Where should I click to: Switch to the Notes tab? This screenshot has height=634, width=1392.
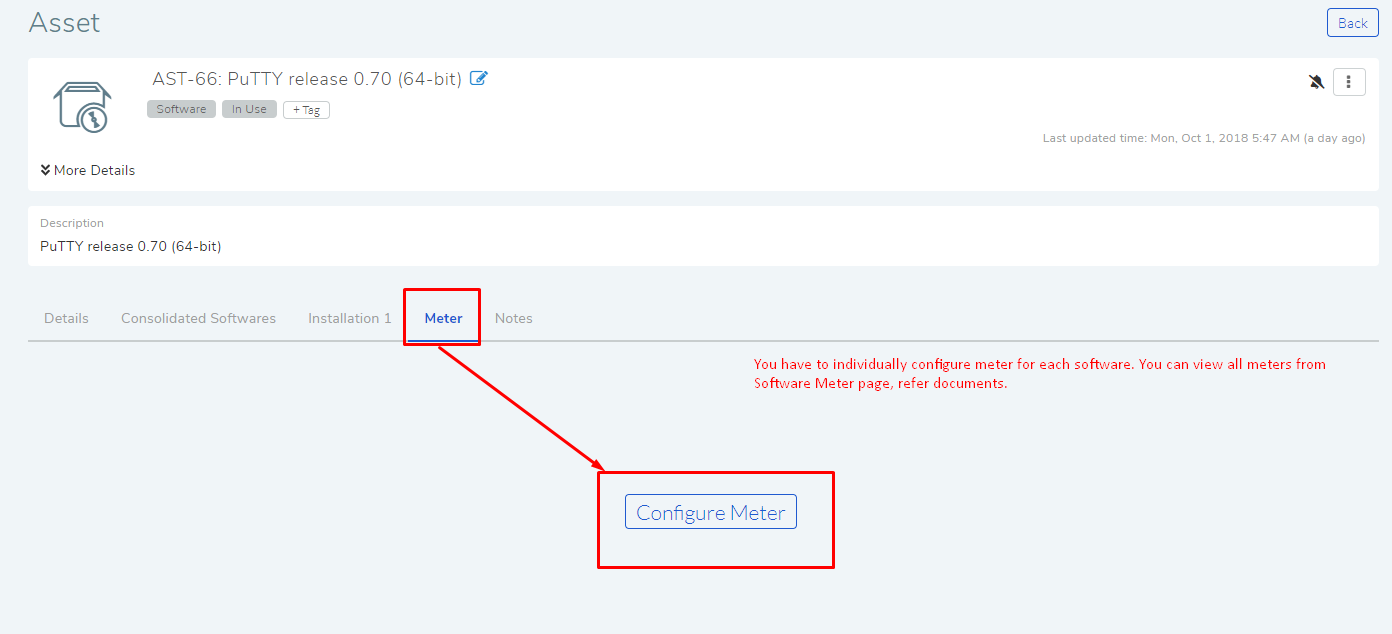[514, 318]
